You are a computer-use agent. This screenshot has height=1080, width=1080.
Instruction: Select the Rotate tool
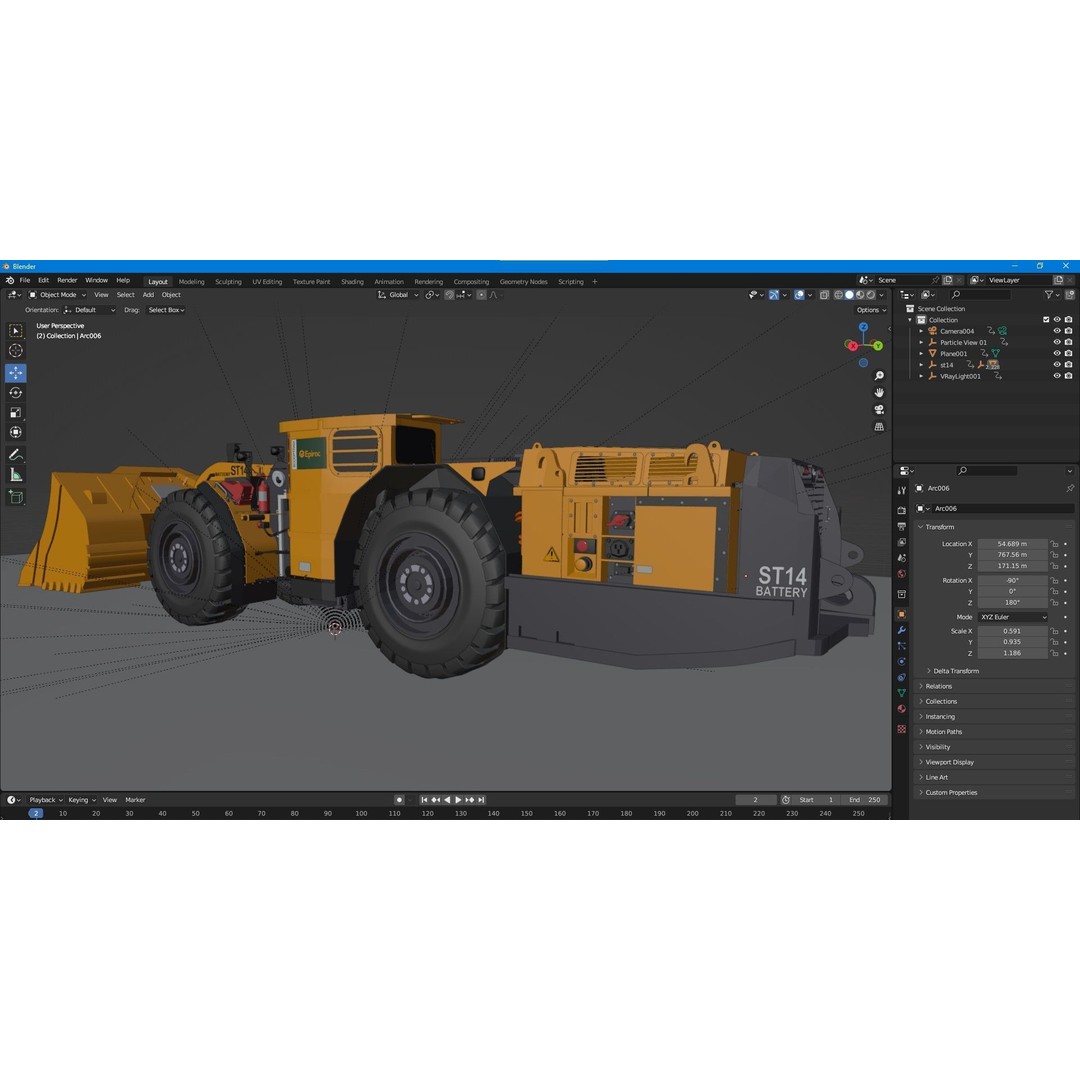[x=16, y=393]
